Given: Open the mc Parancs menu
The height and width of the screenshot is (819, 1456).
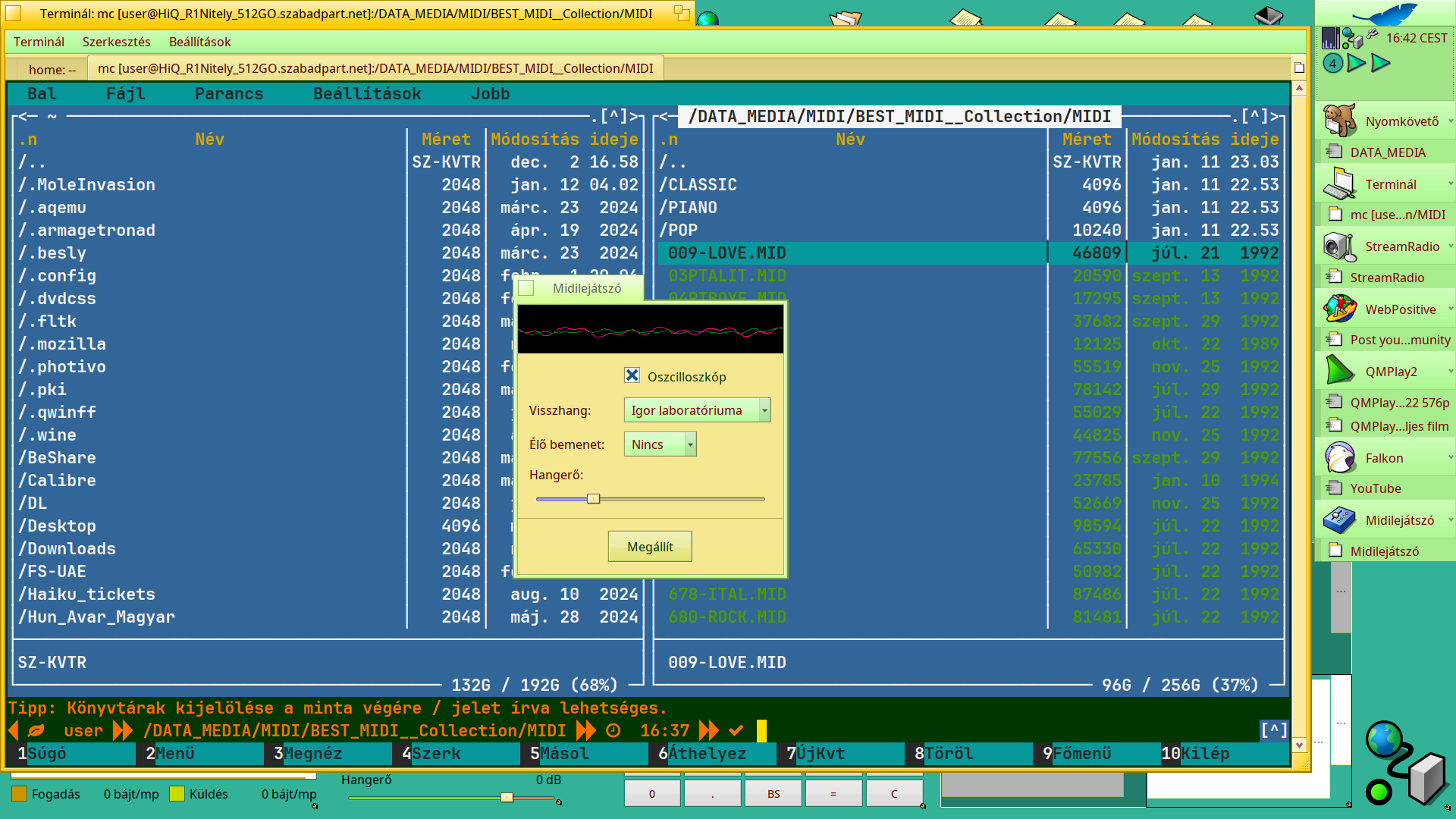Looking at the screenshot, I should pyautogui.click(x=229, y=93).
